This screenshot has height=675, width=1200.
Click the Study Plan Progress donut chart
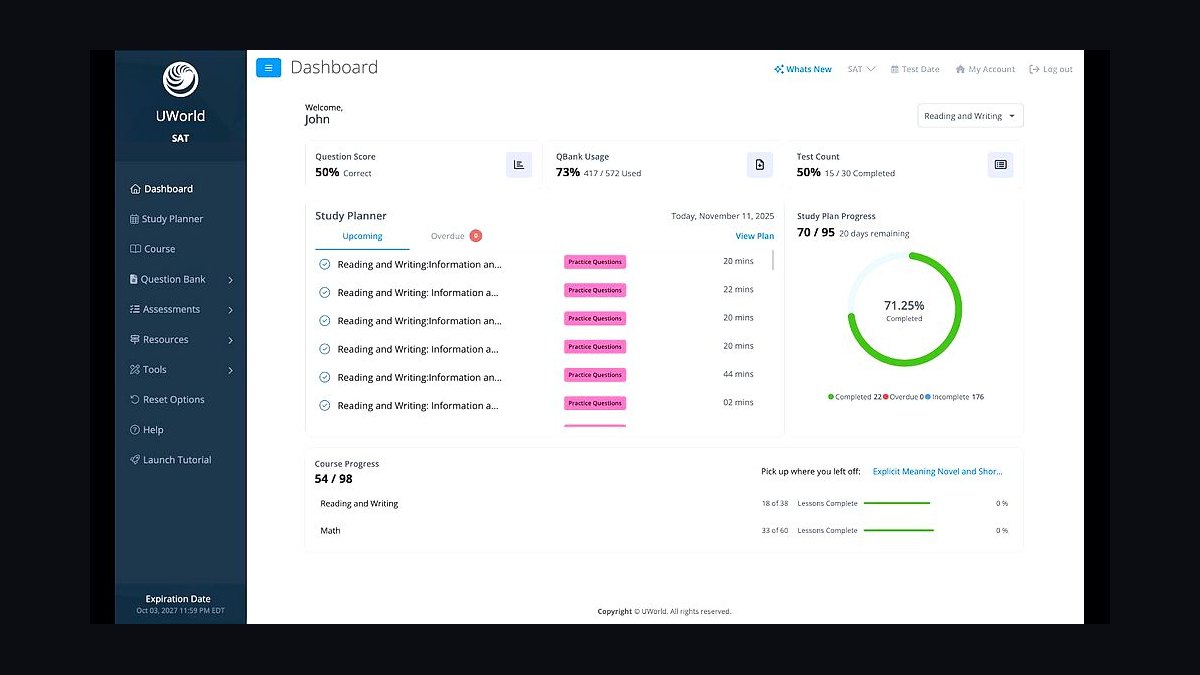click(x=904, y=310)
